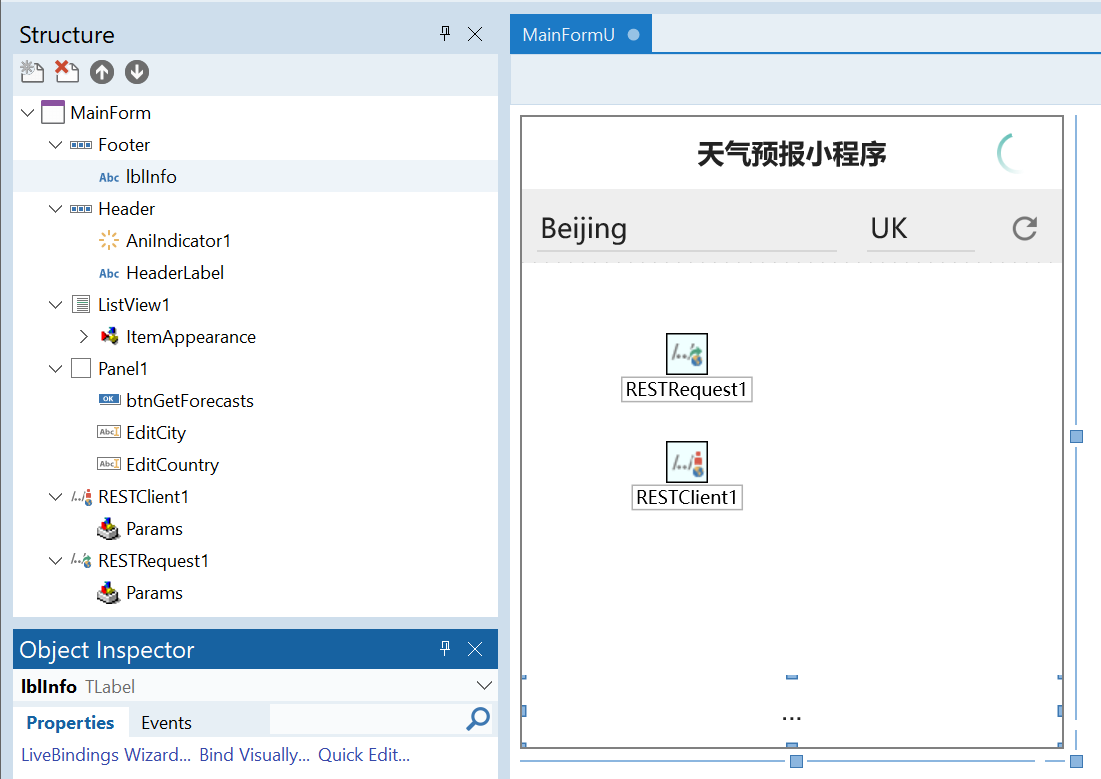
Task: Click the Delete Item icon in Structure toolbar
Action: click(67, 72)
